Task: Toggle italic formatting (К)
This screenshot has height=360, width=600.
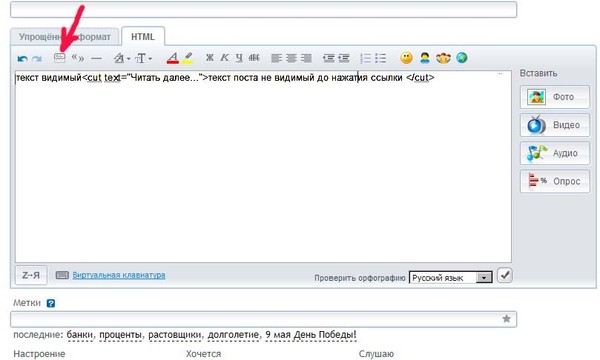Action: (224, 58)
